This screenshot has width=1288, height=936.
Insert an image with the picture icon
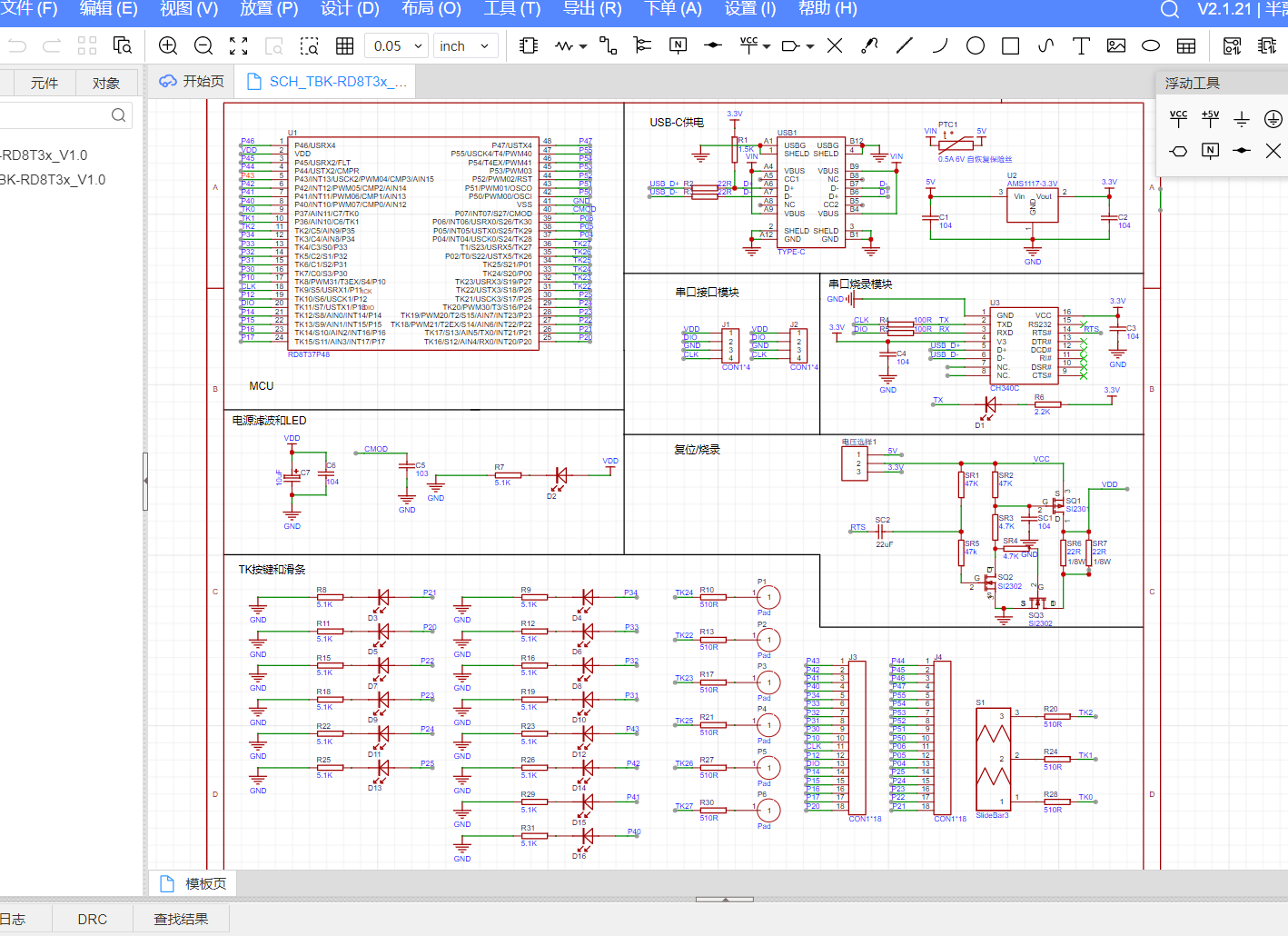(x=1116, y=45)
